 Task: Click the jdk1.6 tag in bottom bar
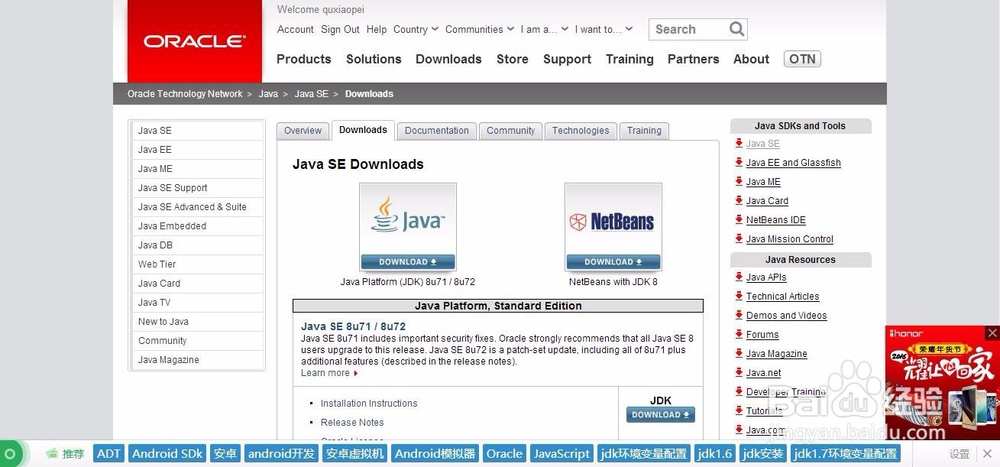click(x=715, y=454)
